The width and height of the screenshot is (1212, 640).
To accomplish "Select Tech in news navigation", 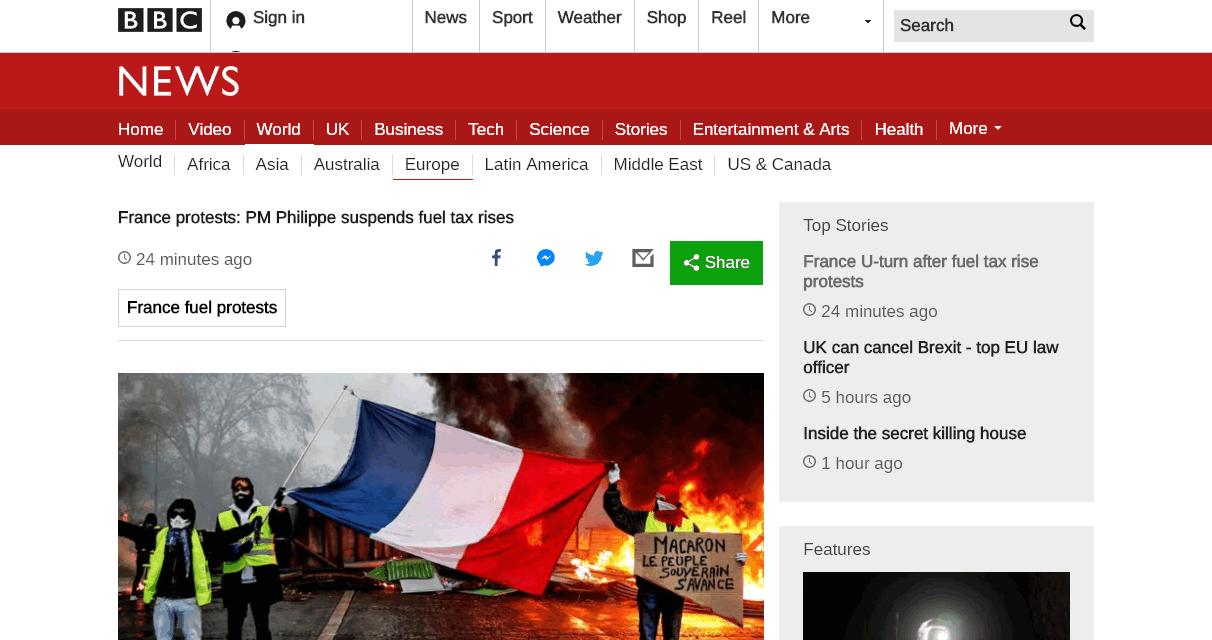I will (486, 129).
